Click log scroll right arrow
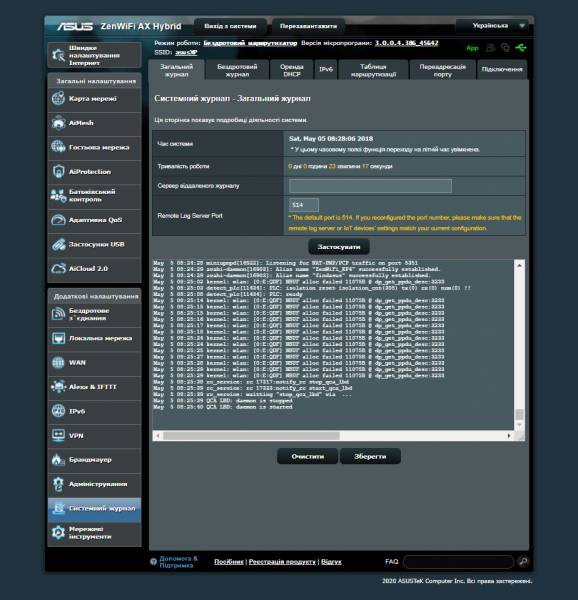The image size is (578, 600). [x=509, y=435]
